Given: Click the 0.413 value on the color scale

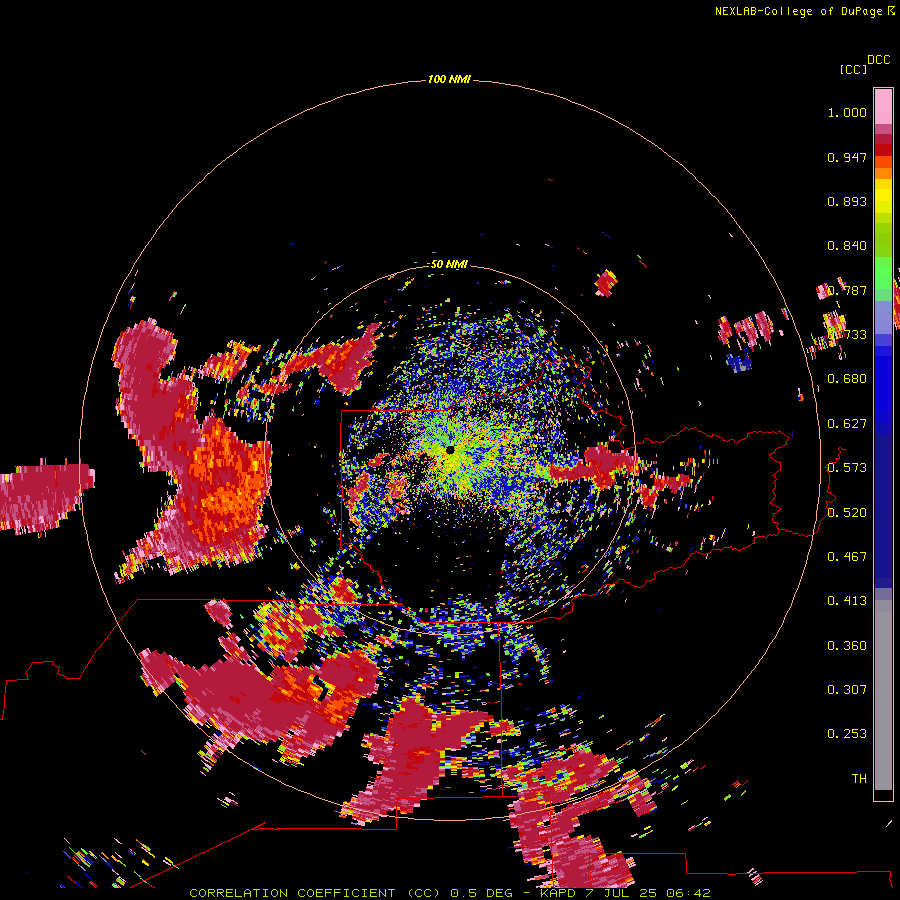Looking at the screenshot, I should (847, 601).
